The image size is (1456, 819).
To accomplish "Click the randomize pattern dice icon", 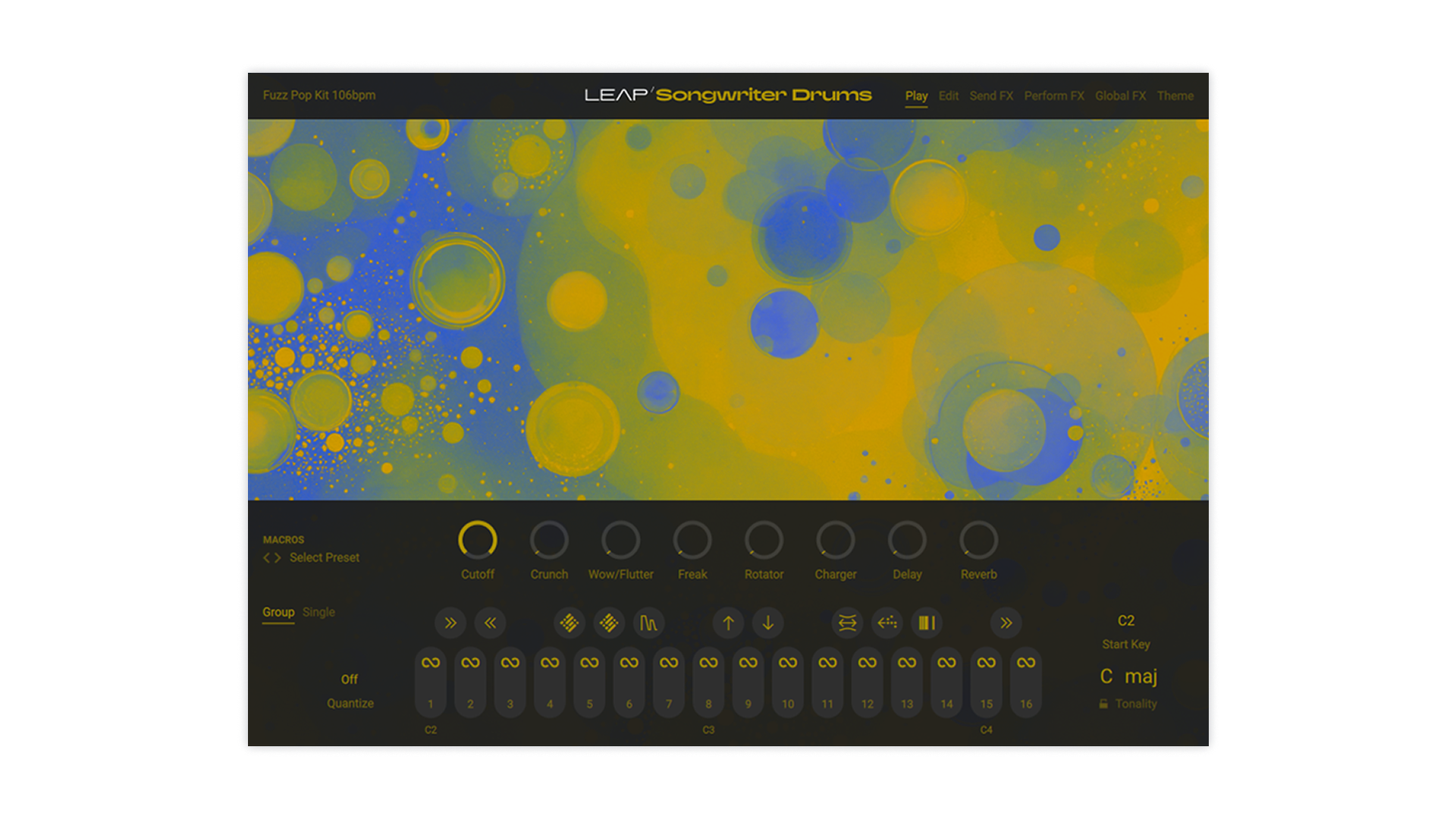I will coord(570,623).
